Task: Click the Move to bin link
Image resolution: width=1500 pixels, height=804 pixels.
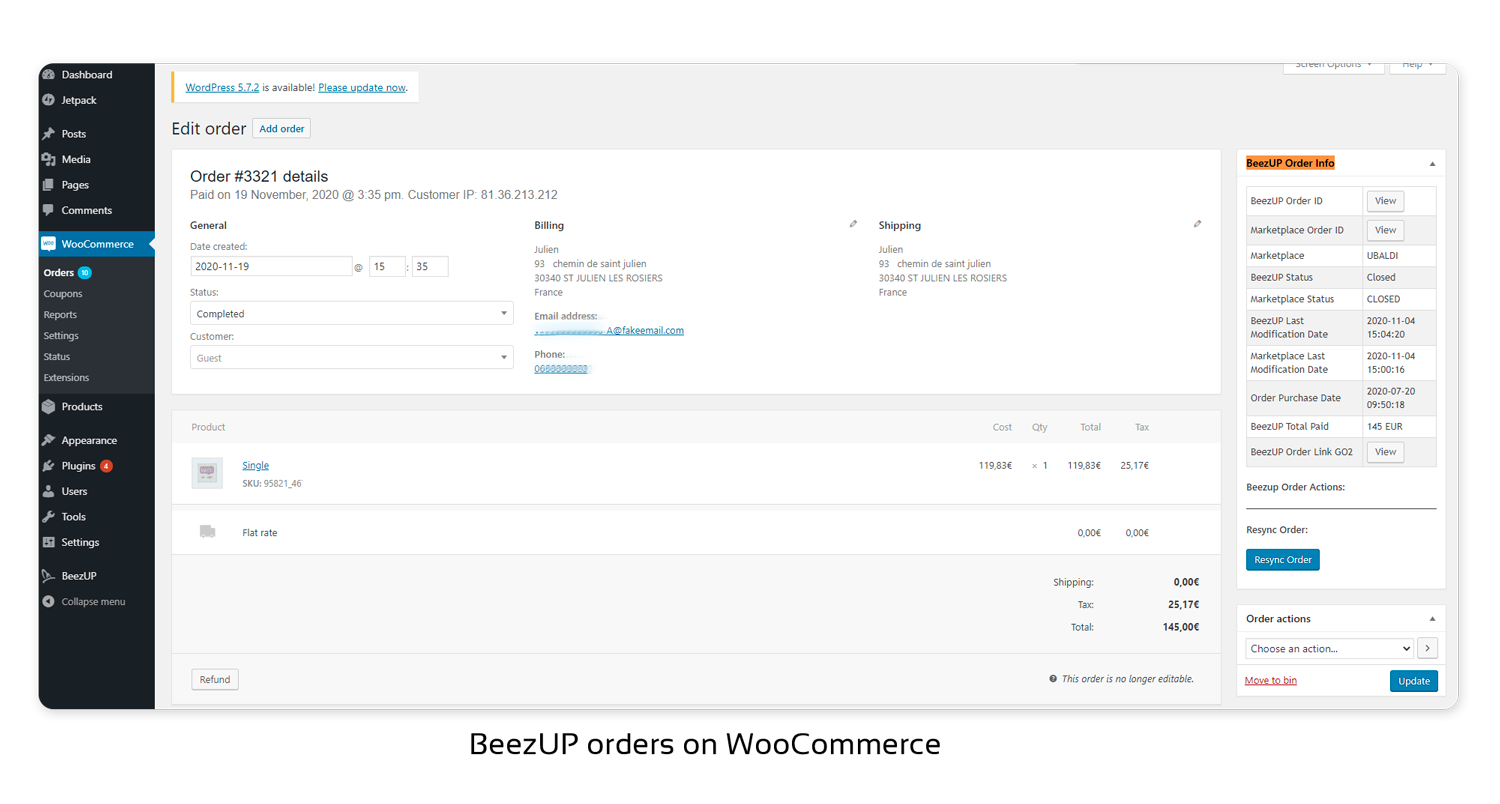Action: 1271,680
